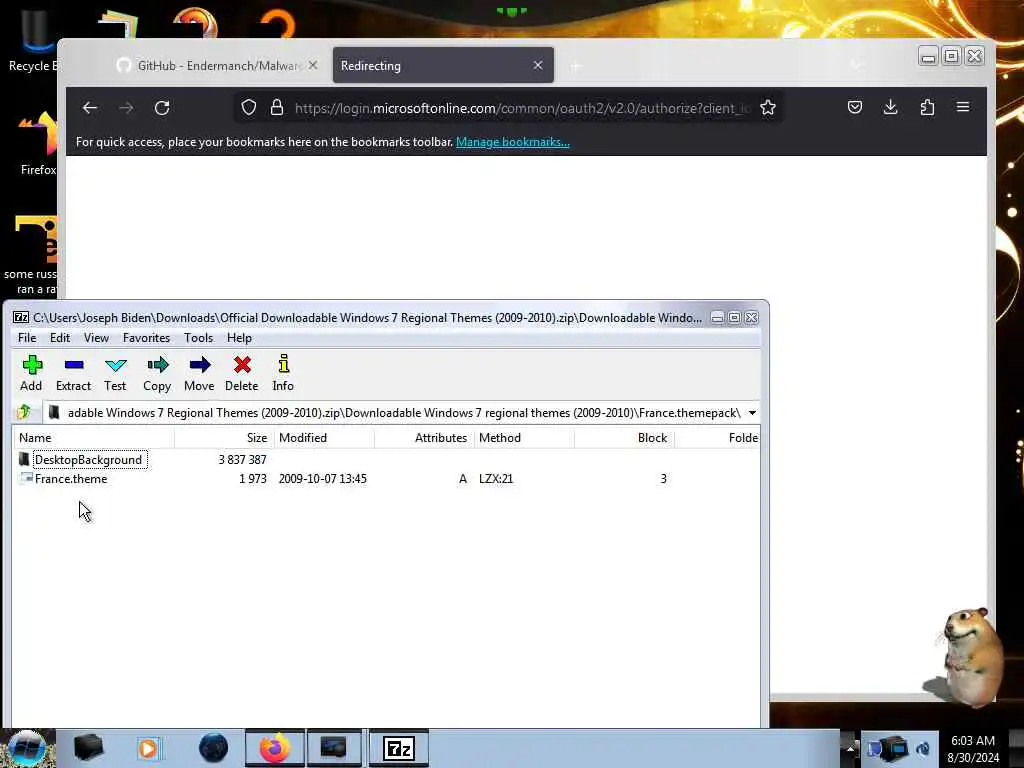Sort the list by Name column
Screen dimensions: 1024x768
click(93, 438)
